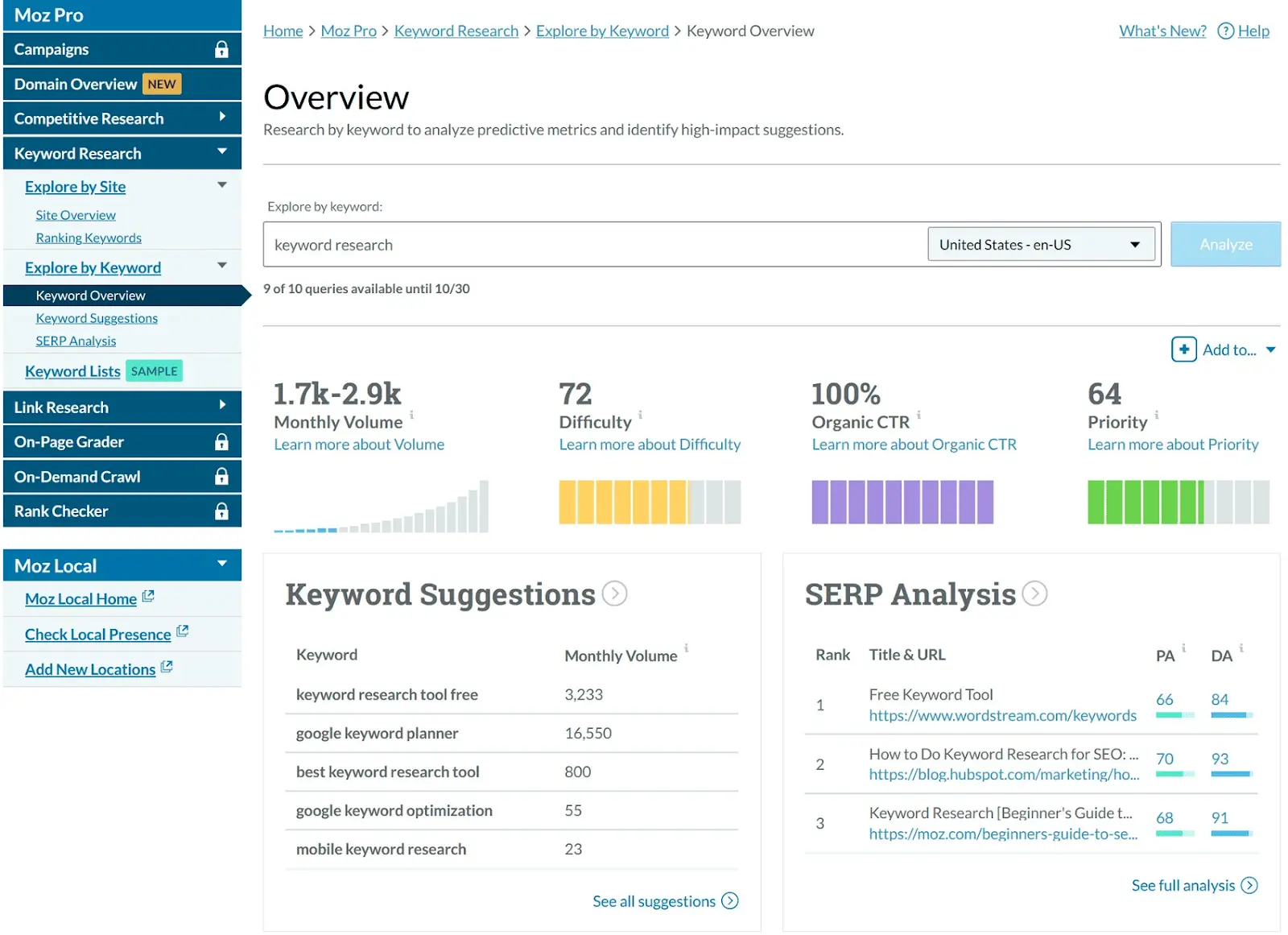Click the Analyze button
1288x935 pixels.
click(x=1225, y=244)
